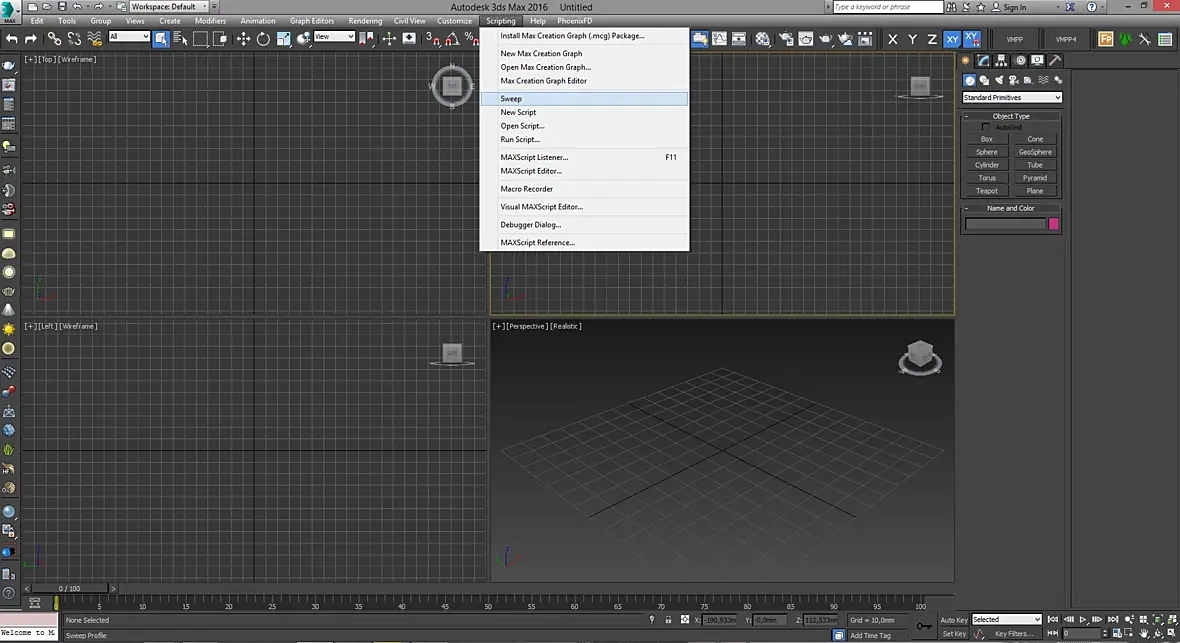The image size is (1180, 643).
Task: Toggle the selection lock icon
Action: 668,620
